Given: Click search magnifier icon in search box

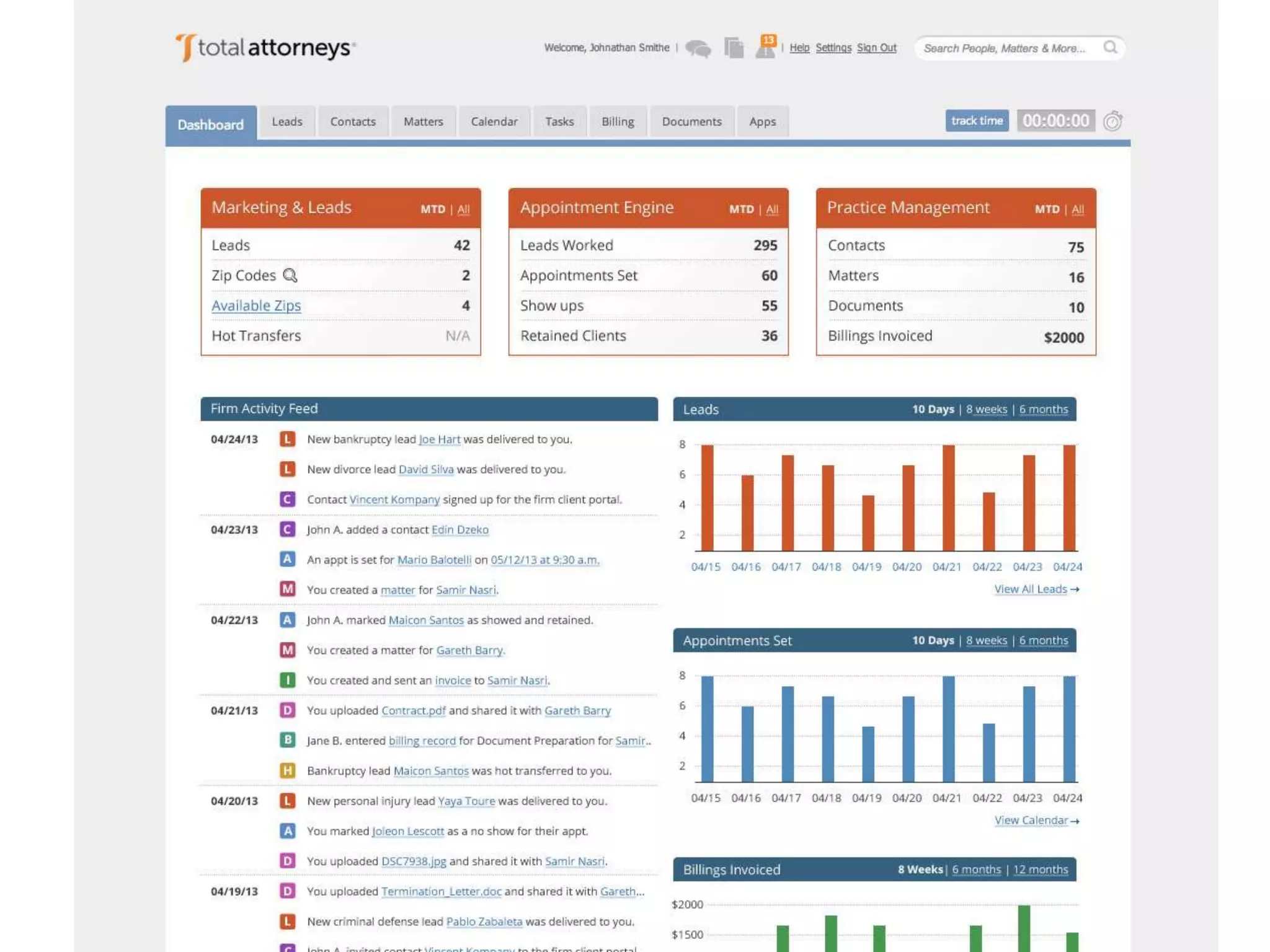Looking at the screenshot, I should (x=1110, y=48).
